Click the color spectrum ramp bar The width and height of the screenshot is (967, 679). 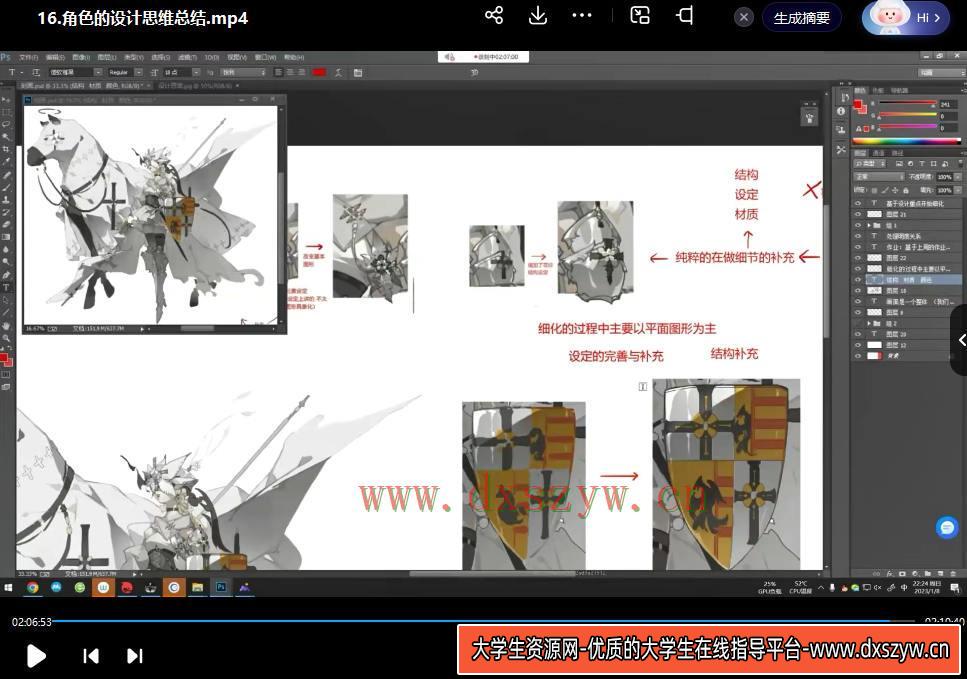tap(907, 141)
